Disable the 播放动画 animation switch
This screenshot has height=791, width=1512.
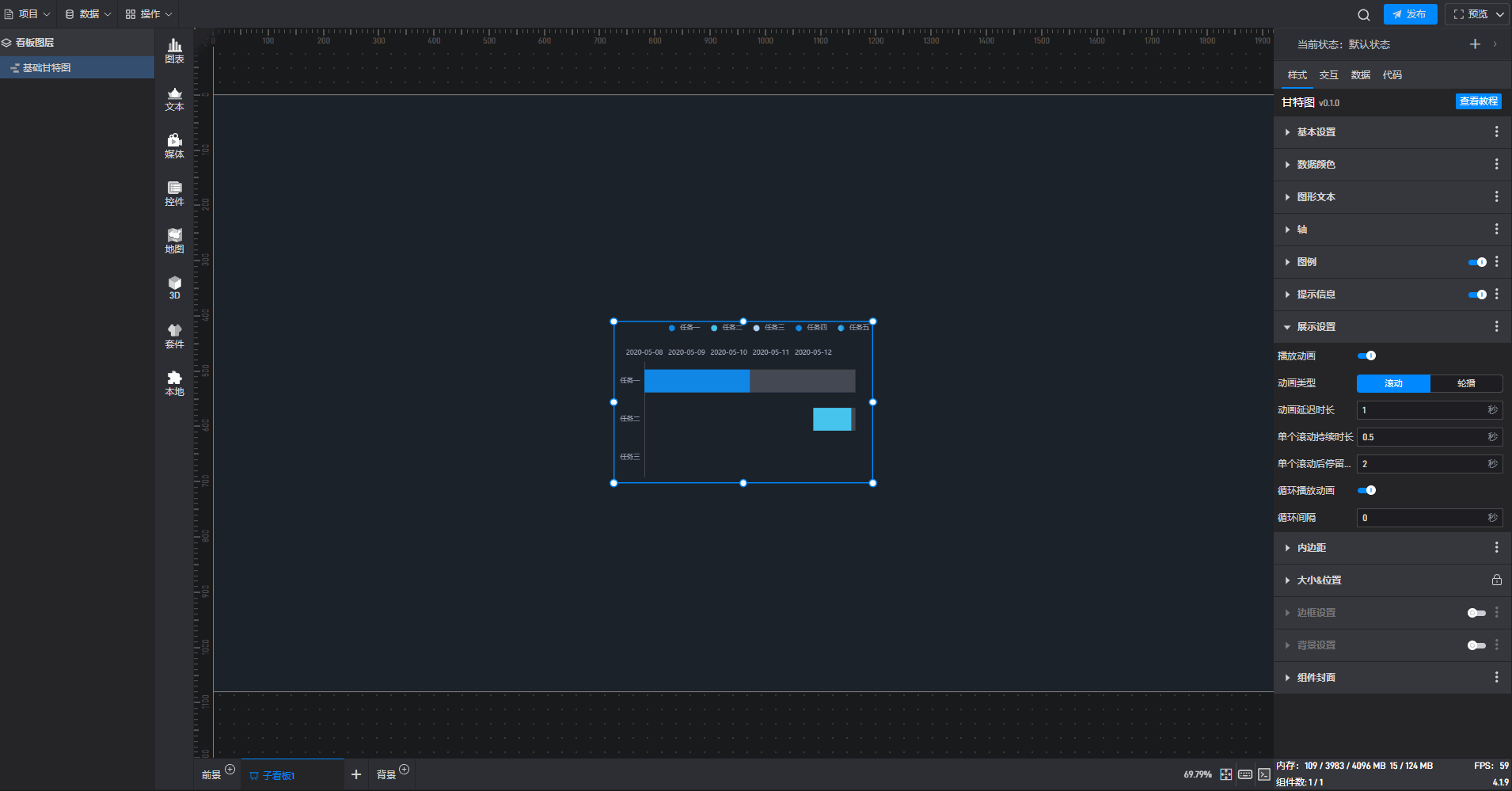(x=1367, y=356)
